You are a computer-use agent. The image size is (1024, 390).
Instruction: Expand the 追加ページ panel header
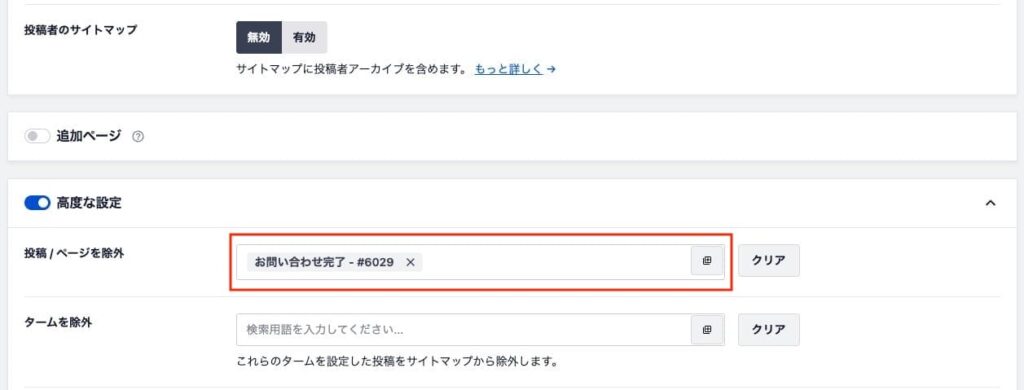(x=512, y=137)
